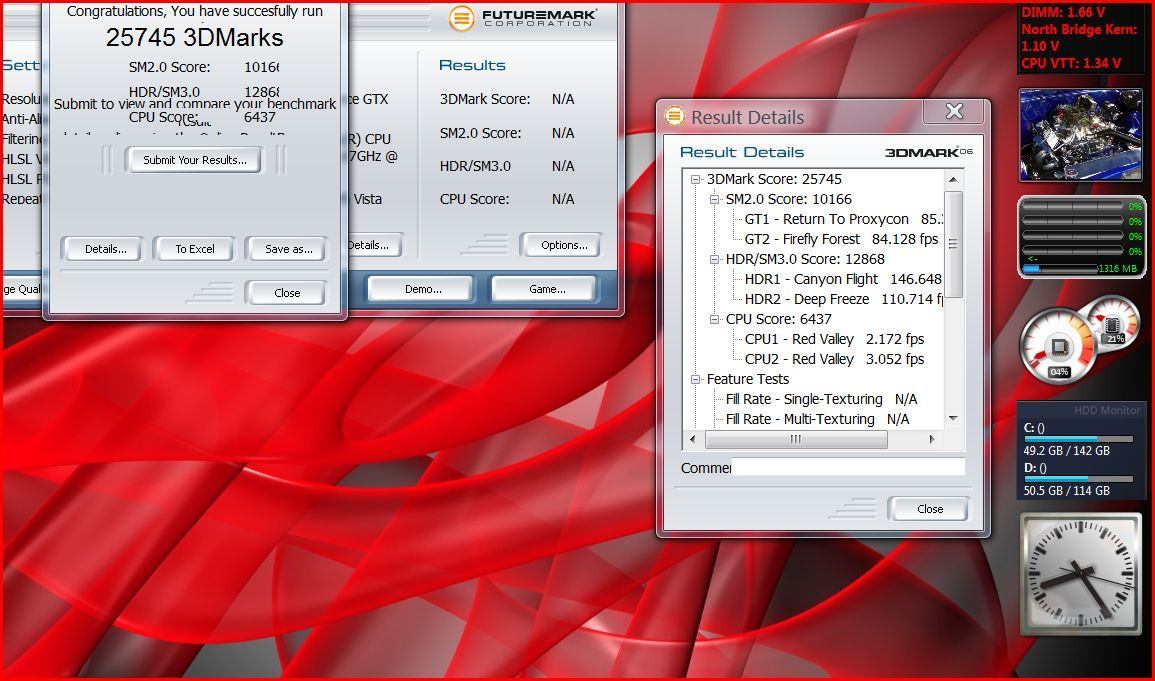The image size is (1155, 681).
Task: Click Save as... button
Action: [x=288, y=249]
